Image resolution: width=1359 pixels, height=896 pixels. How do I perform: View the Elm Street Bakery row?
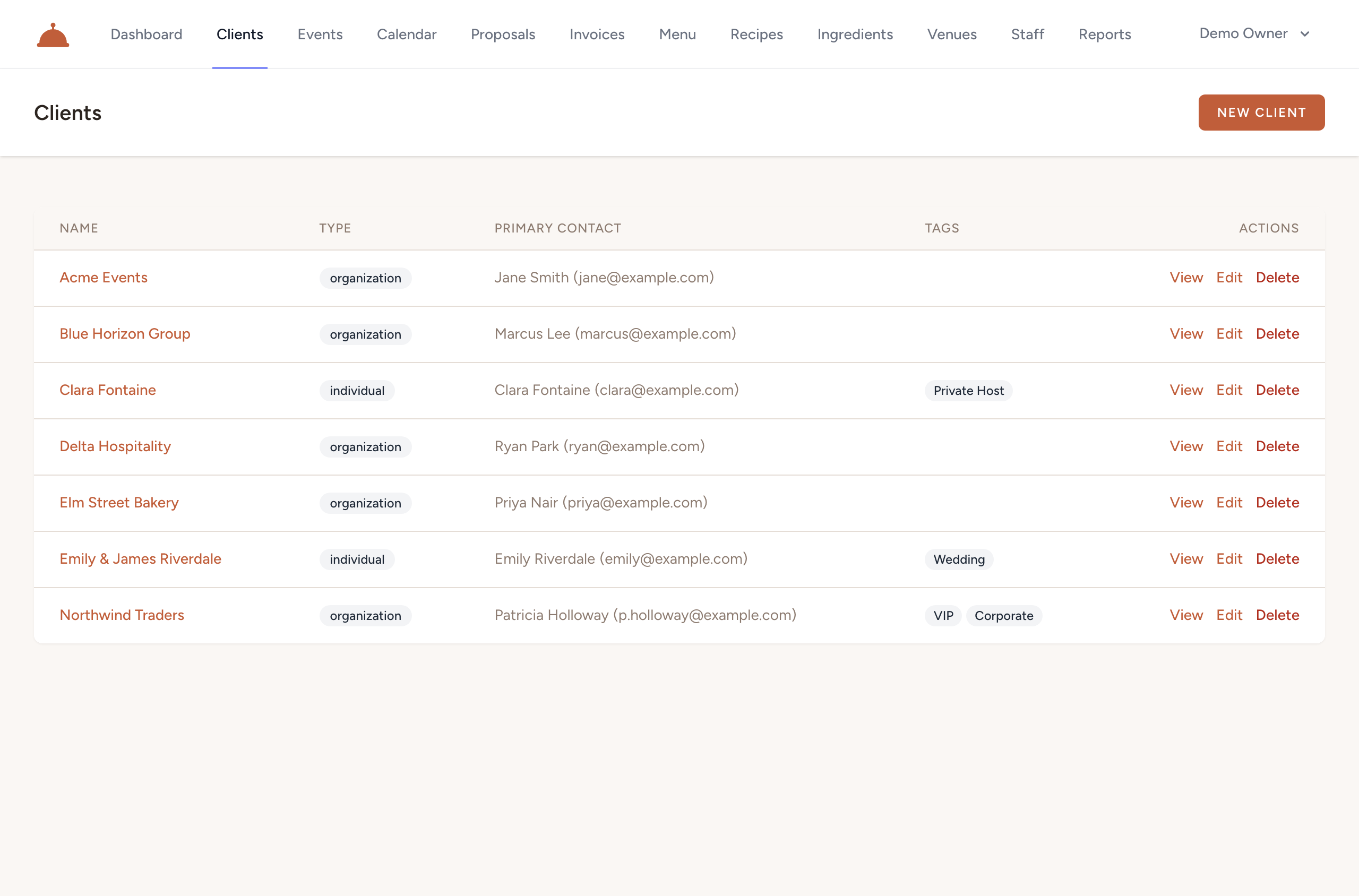click(1186, 503)
